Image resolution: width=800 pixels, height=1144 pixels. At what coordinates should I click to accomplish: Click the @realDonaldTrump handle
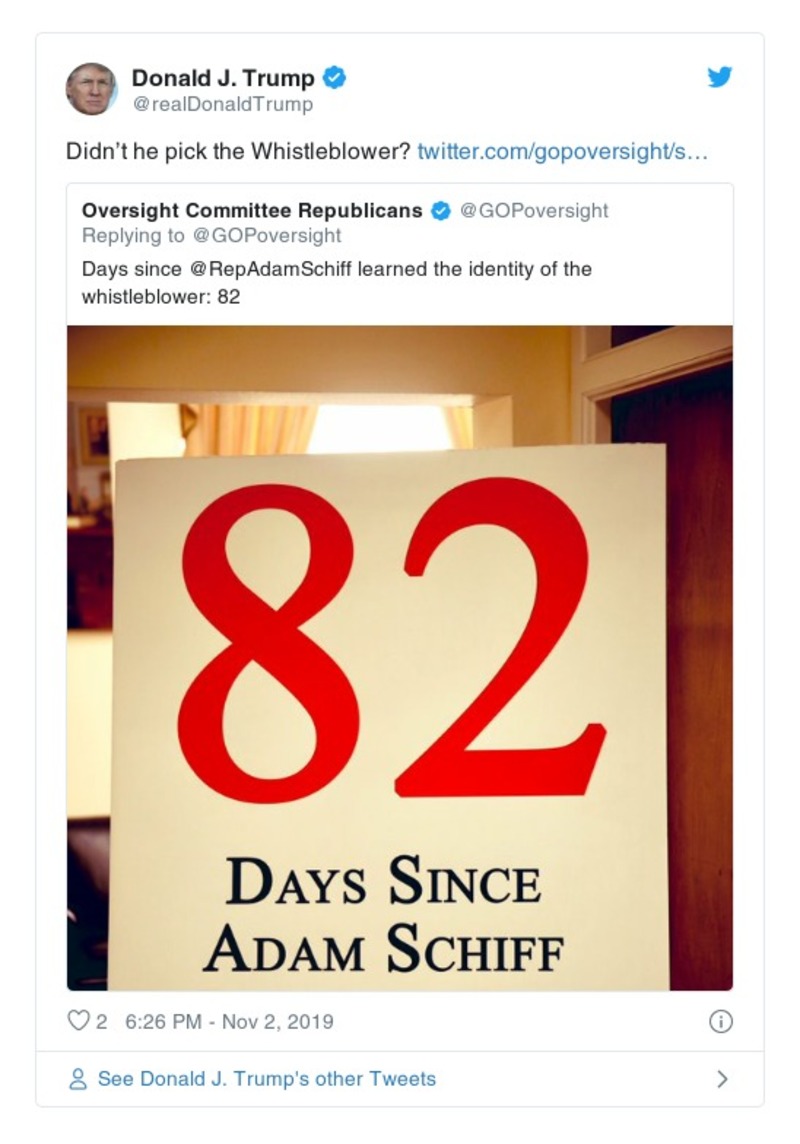pos(222,104)
